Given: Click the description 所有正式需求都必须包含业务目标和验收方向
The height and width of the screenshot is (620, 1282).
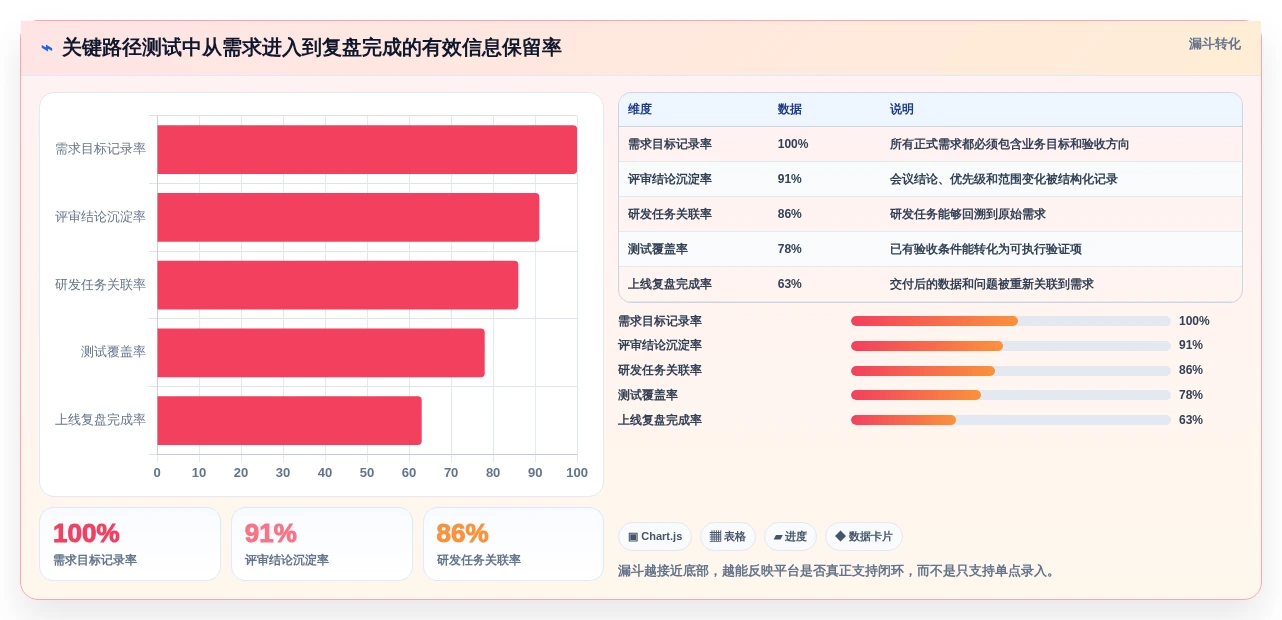Looking at the screenshot, I should [1010, 144].
